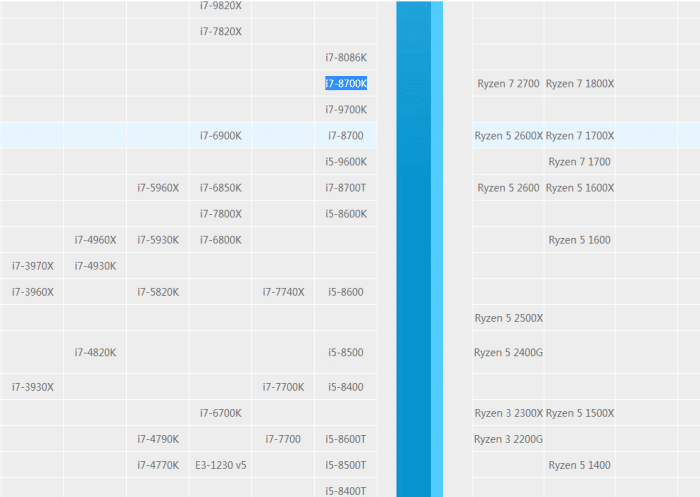Click the i7-6850K cell
The width and height of the screenshot is (700, 497).
point(221,188)
